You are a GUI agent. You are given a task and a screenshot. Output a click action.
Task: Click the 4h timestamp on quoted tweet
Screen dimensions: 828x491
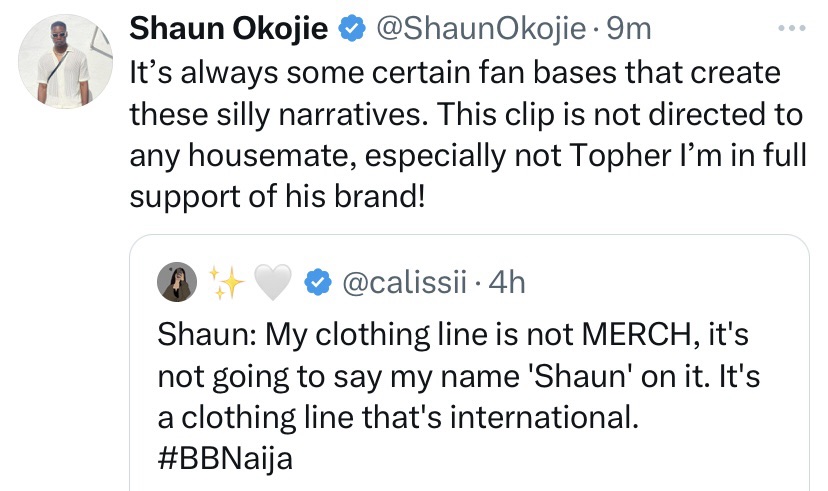(504, 284)
